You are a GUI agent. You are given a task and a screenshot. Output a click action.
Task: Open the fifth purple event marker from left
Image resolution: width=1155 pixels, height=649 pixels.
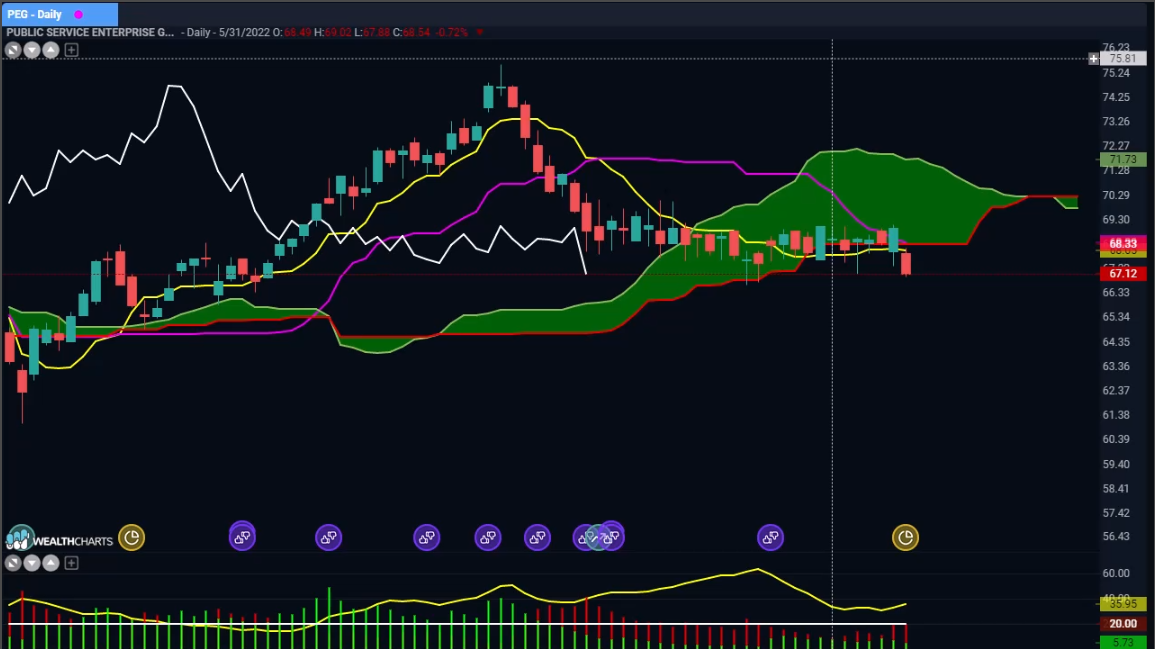tap(537, 538)
